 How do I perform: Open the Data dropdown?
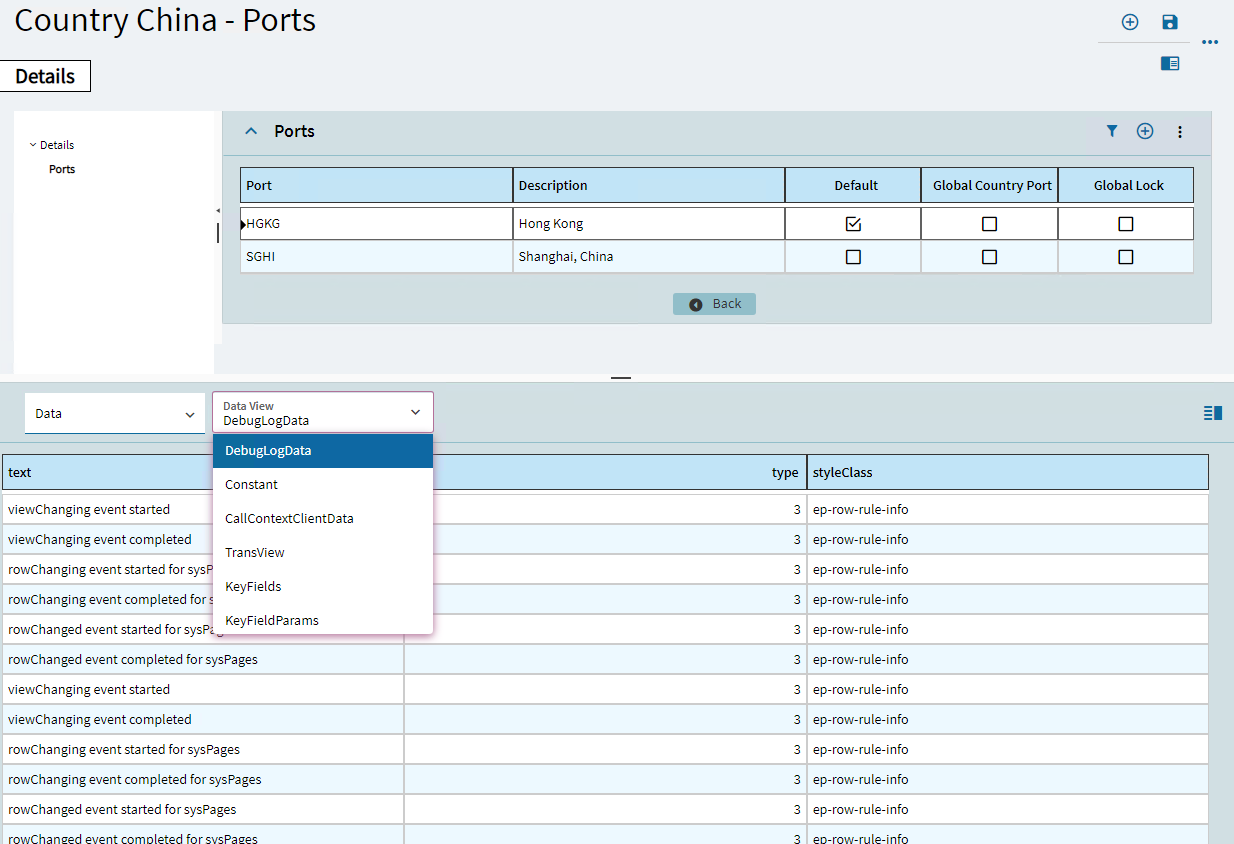(114, 413)
